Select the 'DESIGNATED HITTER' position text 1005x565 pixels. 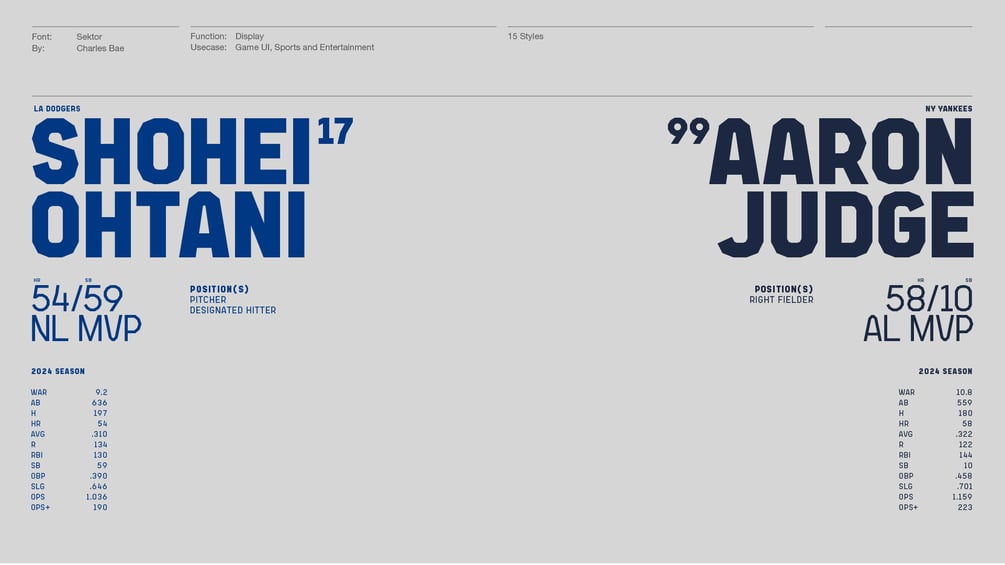tap(233, 310)
